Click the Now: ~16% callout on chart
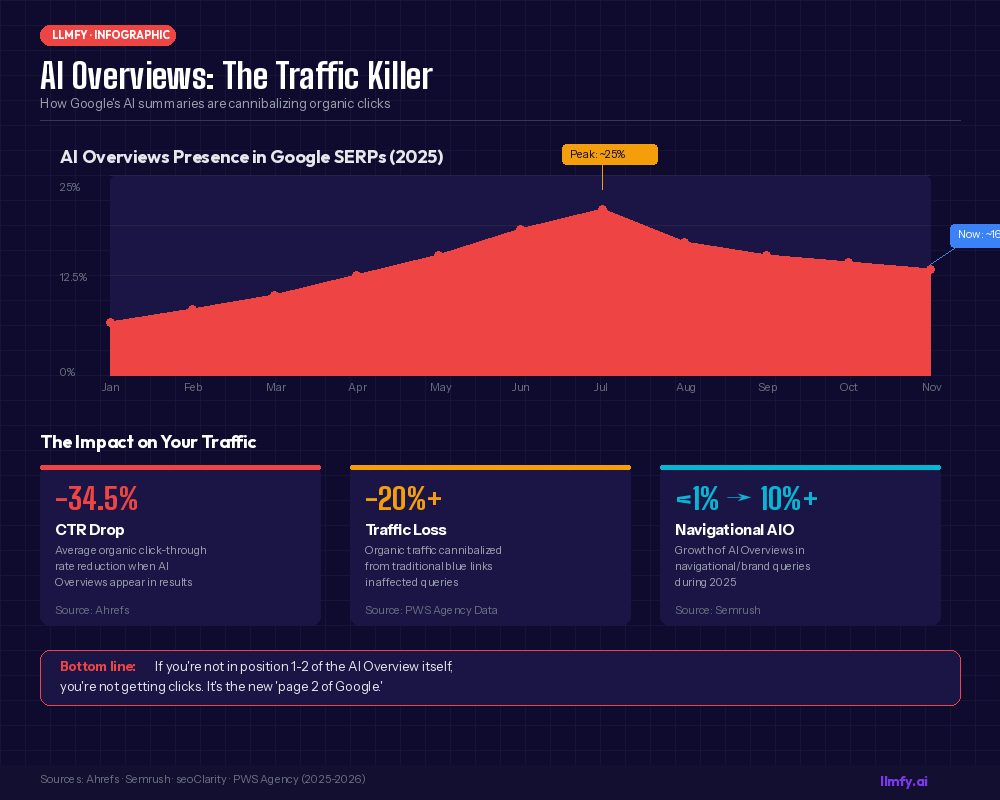The width and height of the screenshot is (1000, 800). coord(975,235)
